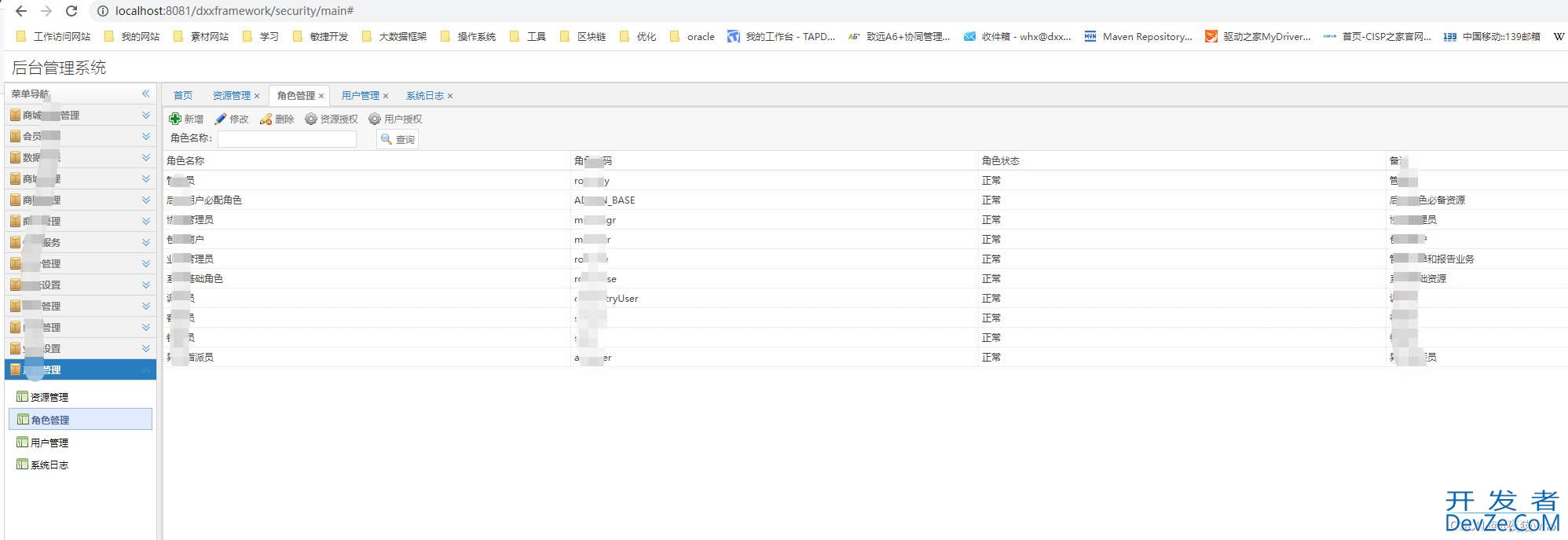The image size is (1568, 540).
Task: Select row with code ending _BASE
Action: [x=865, y=200]
